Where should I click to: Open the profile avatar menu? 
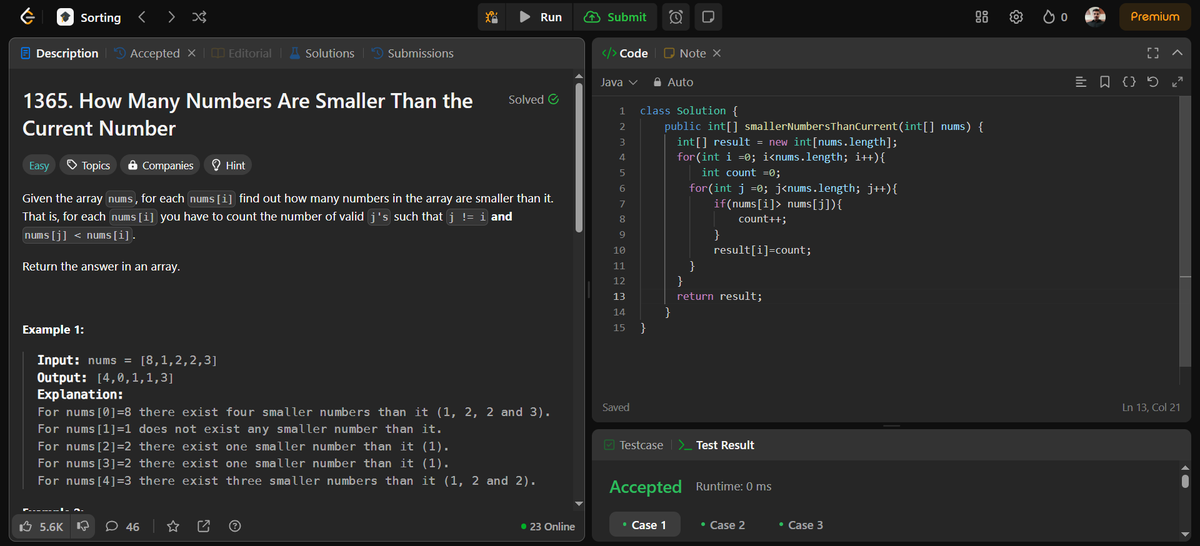click(1095, 17)
